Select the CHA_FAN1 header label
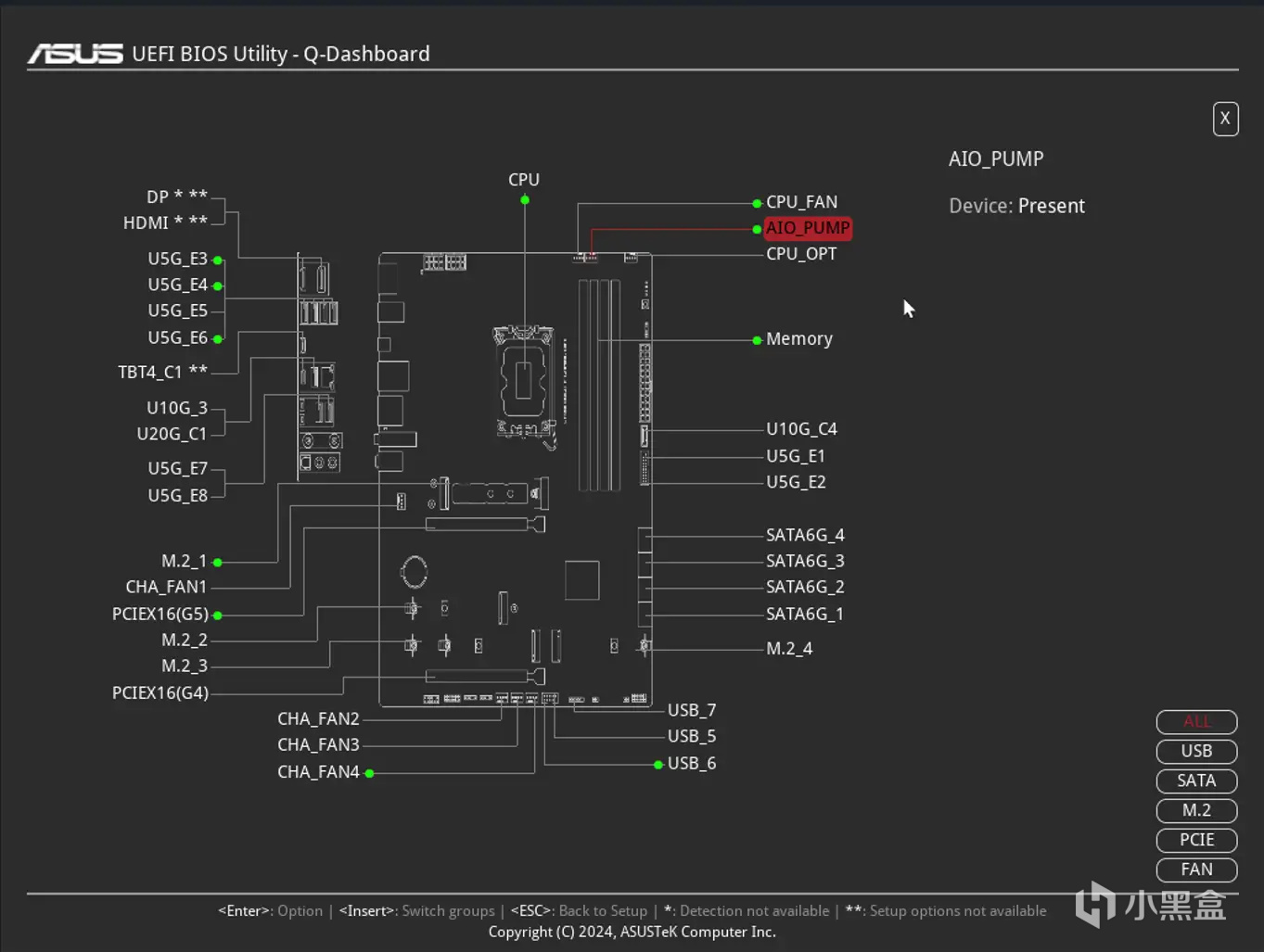The image size is (1264, 952). pos(166,587)
